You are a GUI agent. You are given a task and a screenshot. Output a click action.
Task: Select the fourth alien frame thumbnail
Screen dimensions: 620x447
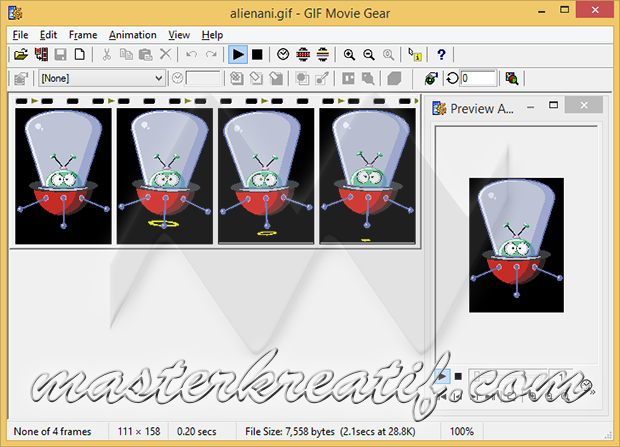367,176
